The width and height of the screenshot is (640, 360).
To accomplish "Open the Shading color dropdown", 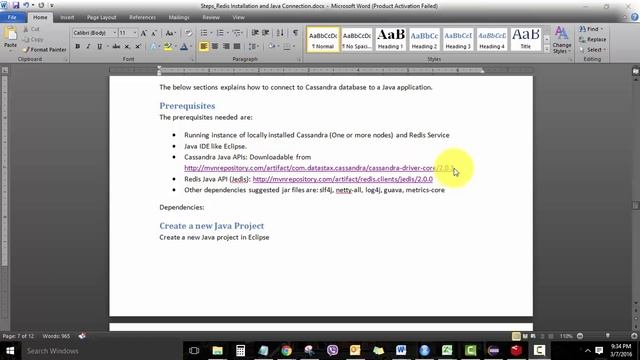I will [x=277, y=47].
